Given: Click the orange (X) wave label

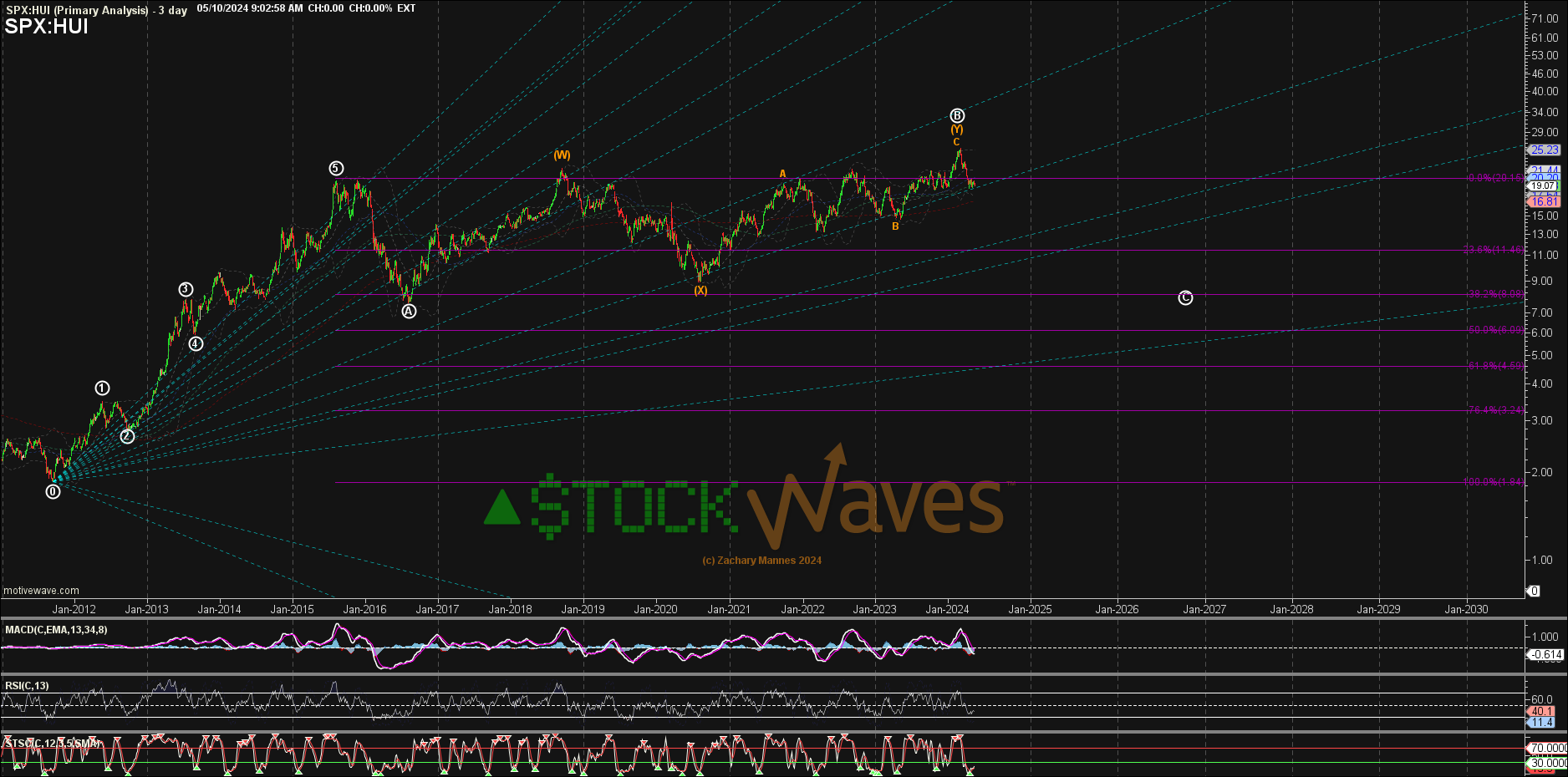Looking at the screenshot, I should 700,291.
